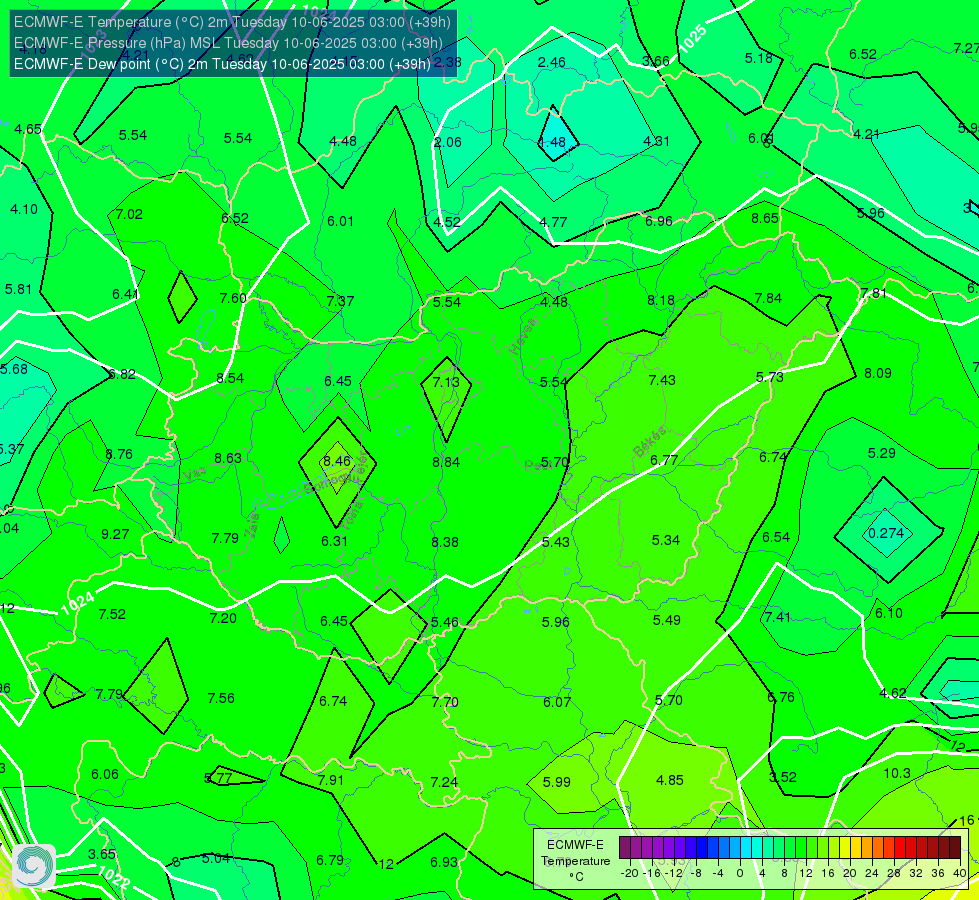Click the 5.46 dew point value
Image resolution: width=979 pixels, height=900 pixels.
pyautogui.click(x=445, y=622)
